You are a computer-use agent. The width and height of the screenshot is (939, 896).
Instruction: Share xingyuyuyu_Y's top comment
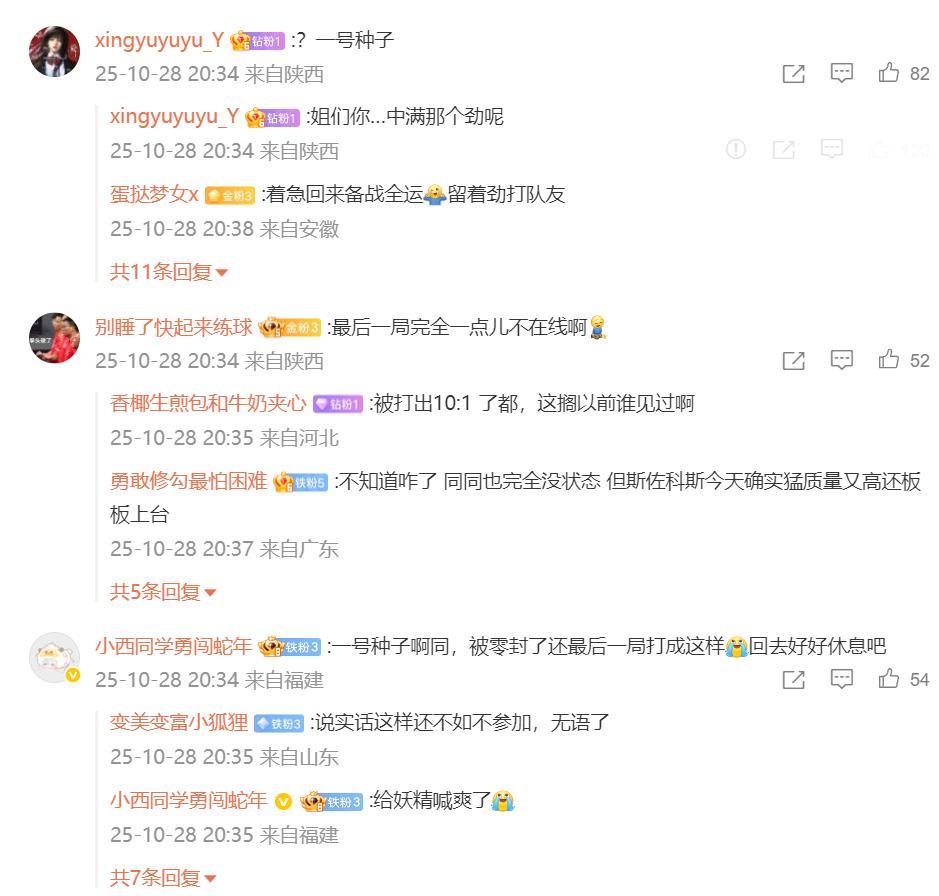[793, 74]
